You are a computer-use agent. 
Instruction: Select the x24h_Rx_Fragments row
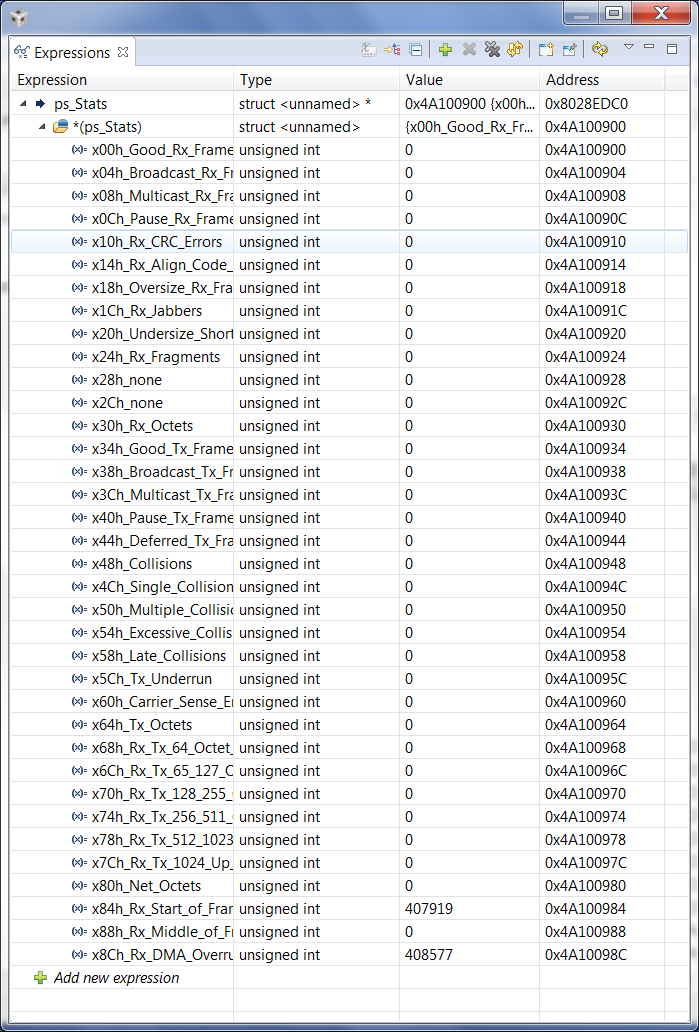(349, 357)
